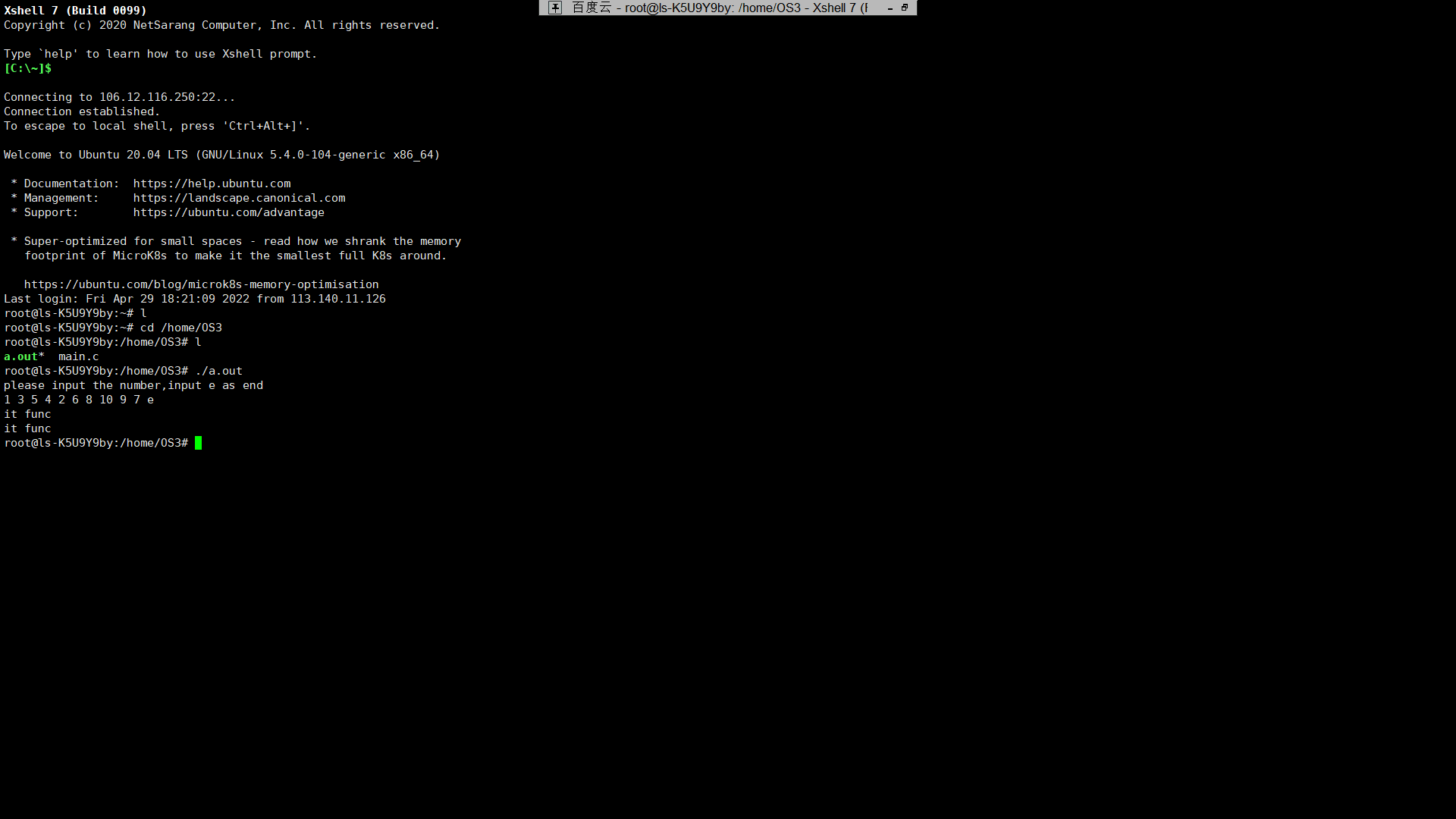The image size is (1456, 819).
Task: Click the minimize icon in floating title bar
Action: coord(890,8)
